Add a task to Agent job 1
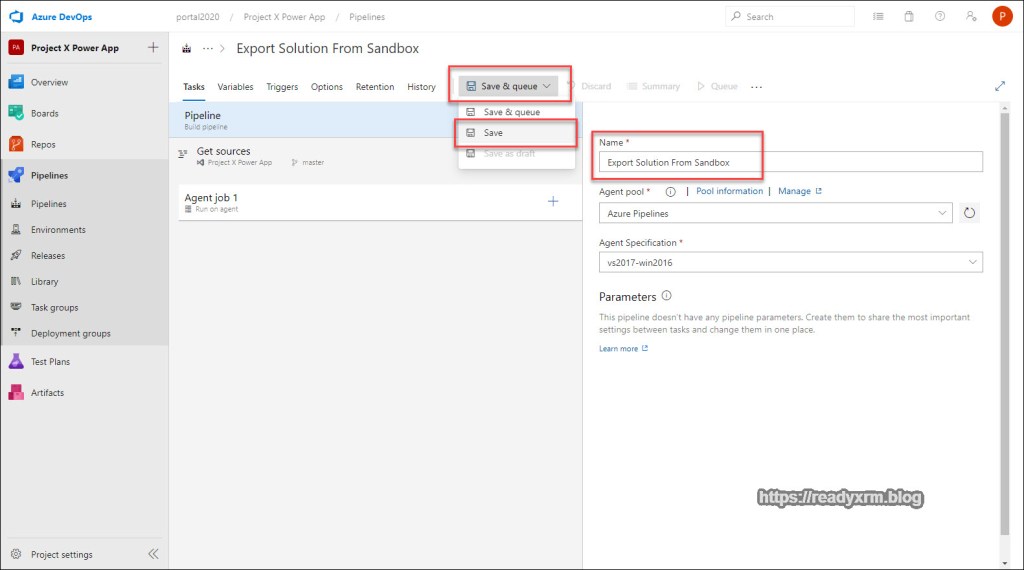This screenshot has width=1024, height=570. 553,202
